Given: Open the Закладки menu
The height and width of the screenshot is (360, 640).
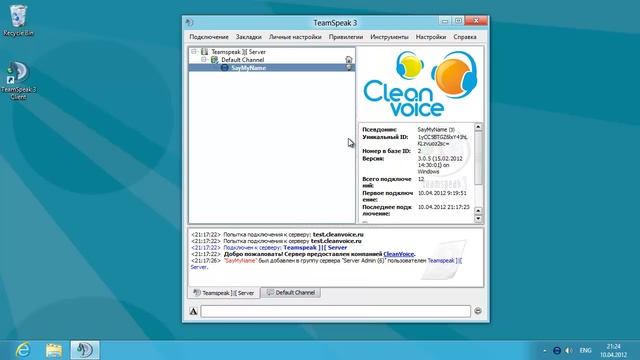Looking at the screenshot, I should click(249, 37).
